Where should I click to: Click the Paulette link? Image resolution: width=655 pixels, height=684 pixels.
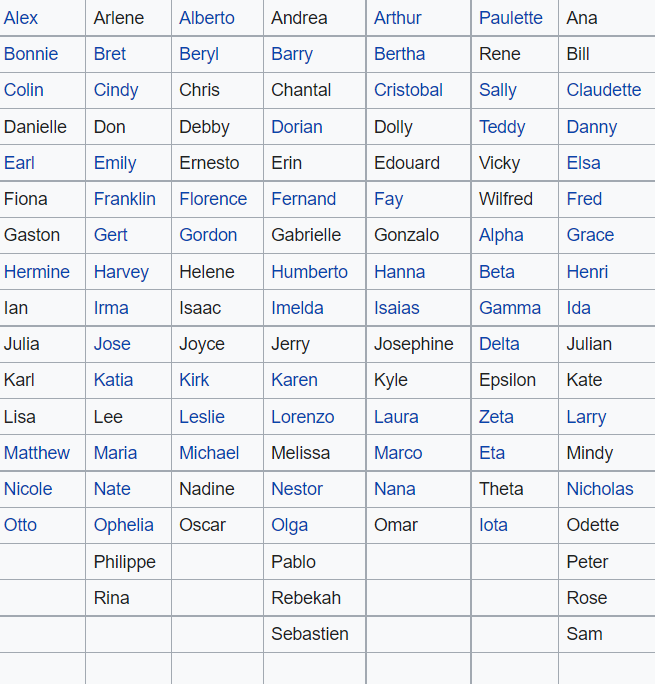(x=510, y=18)
